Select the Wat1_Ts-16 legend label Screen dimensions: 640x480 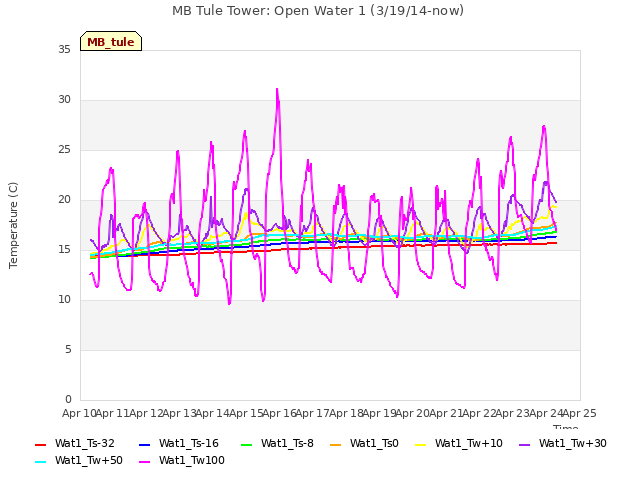click(x=189, y=443)
